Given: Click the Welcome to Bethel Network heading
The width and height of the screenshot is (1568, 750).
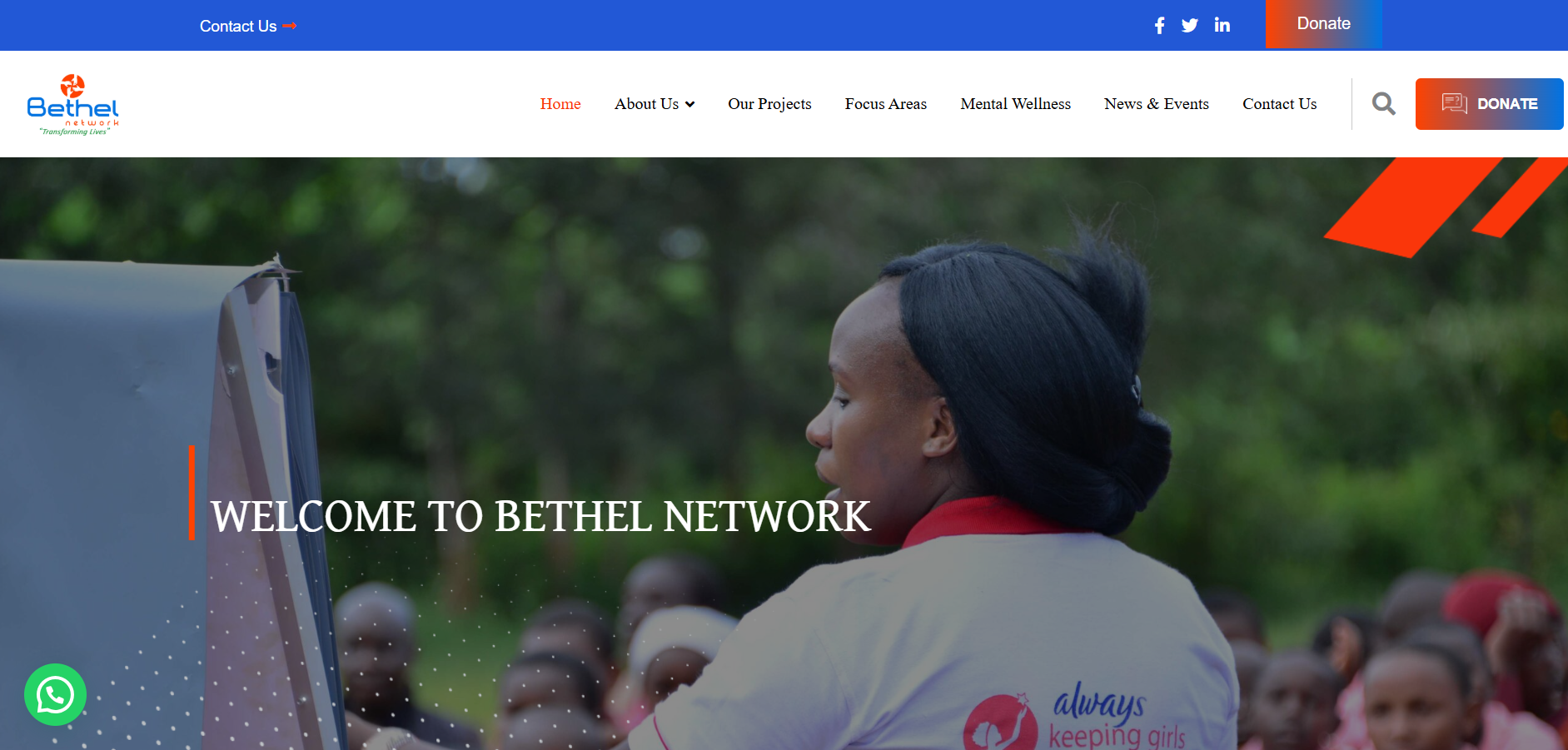Looking at the screenshot, I should tap(540, 516).
